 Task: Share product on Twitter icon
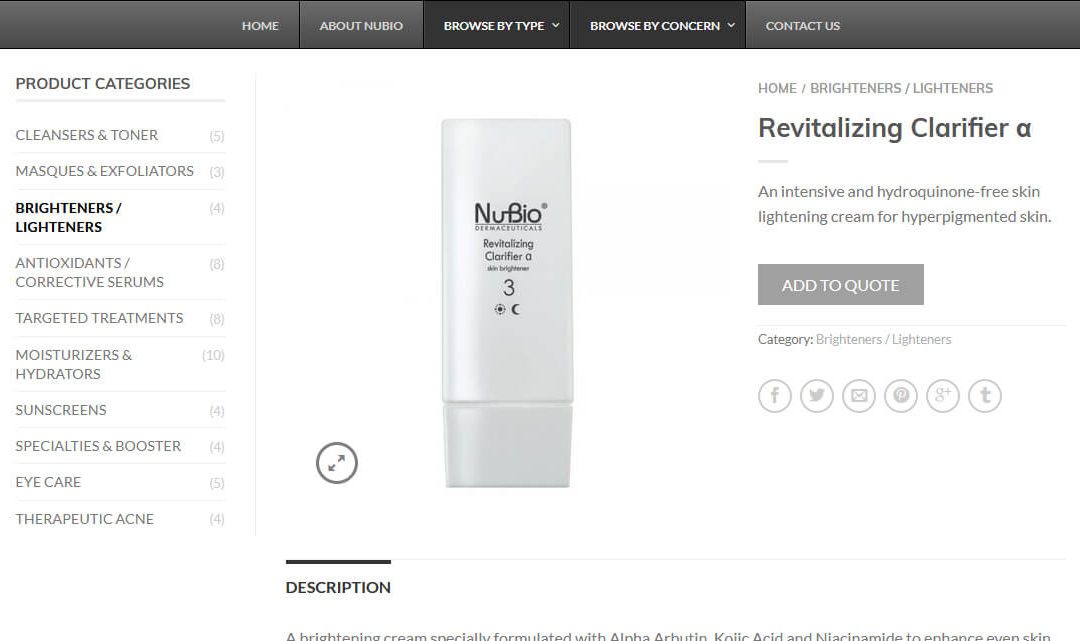[816, 396]
